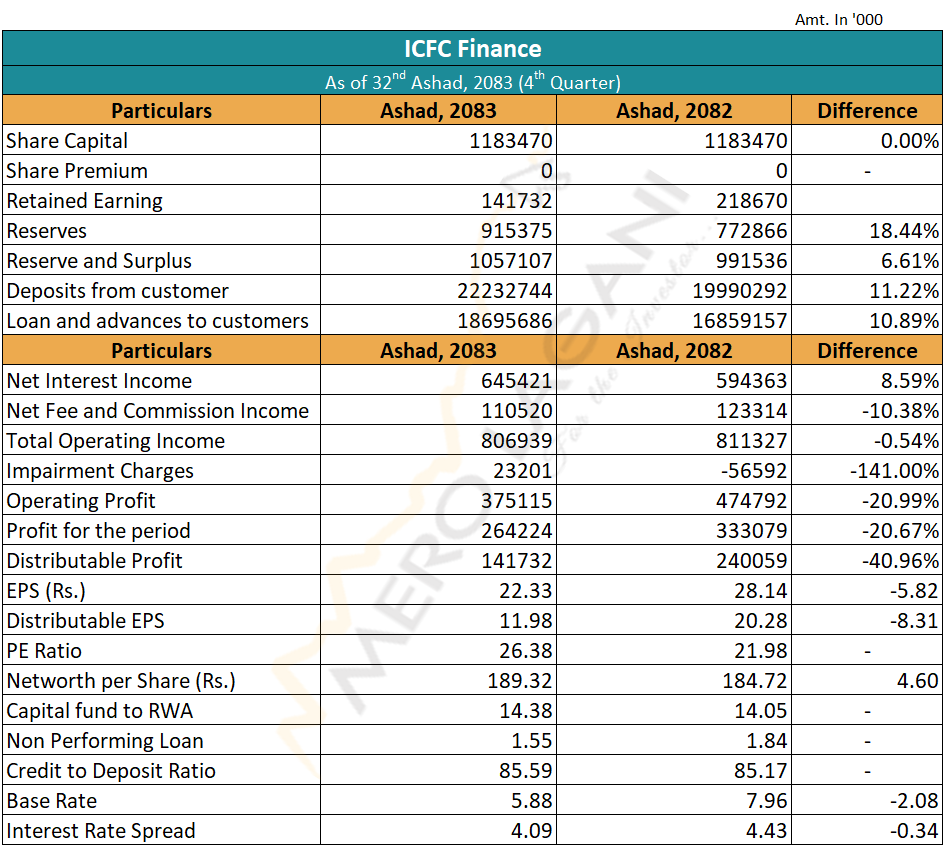The width and height of the screenshot is (947, 847).
Task: Select Net Interest Income value 645421
Action: click(x=516, y=381)
